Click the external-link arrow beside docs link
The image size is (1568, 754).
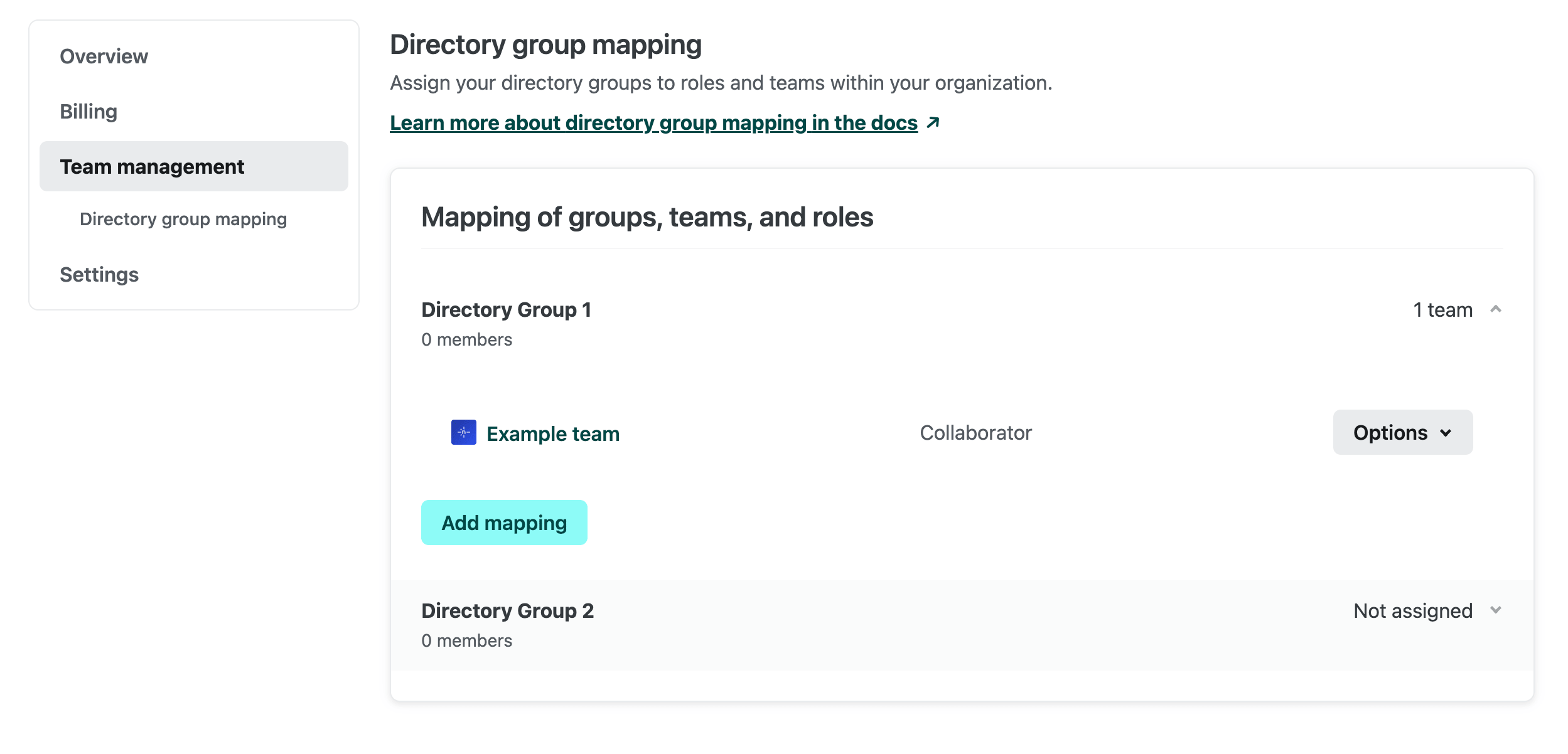(x=933, y=122)
